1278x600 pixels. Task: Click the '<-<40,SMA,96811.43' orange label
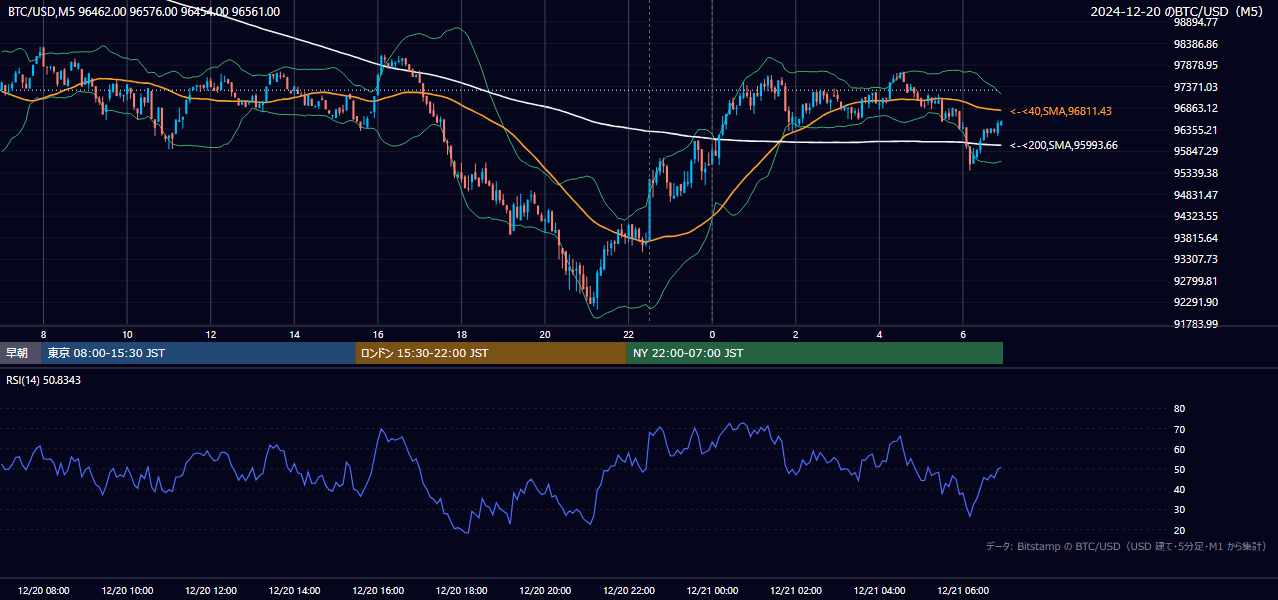coord(1061,111)
